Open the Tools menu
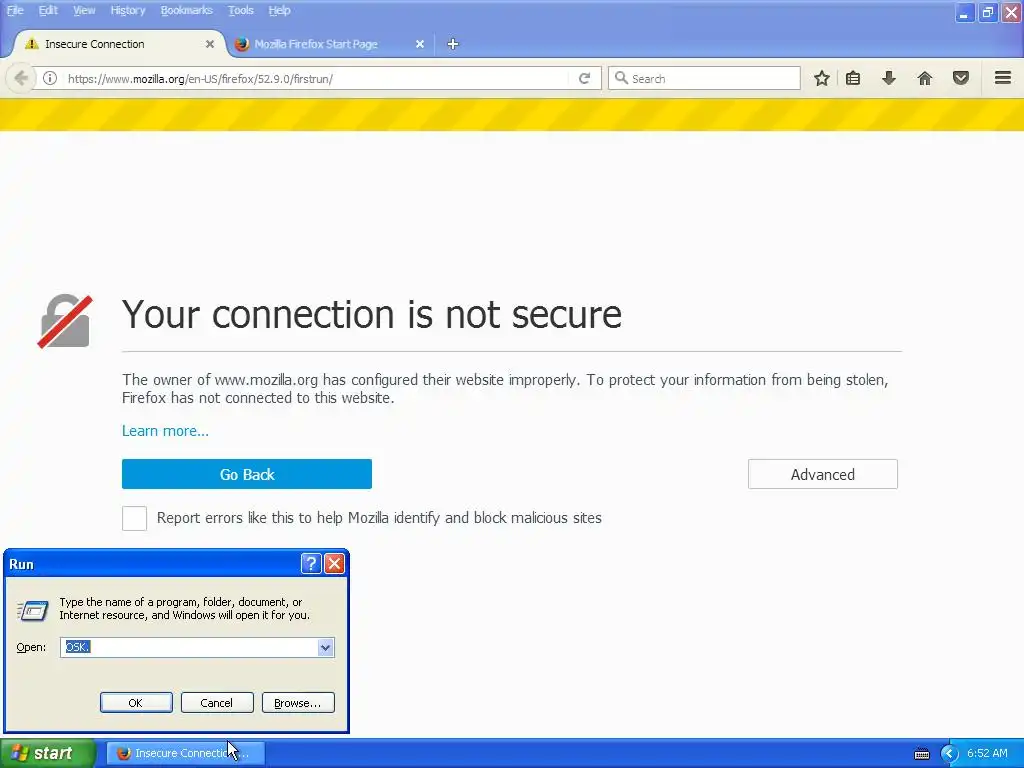This screenshot has height=768, width=1024. pos(240,10)
